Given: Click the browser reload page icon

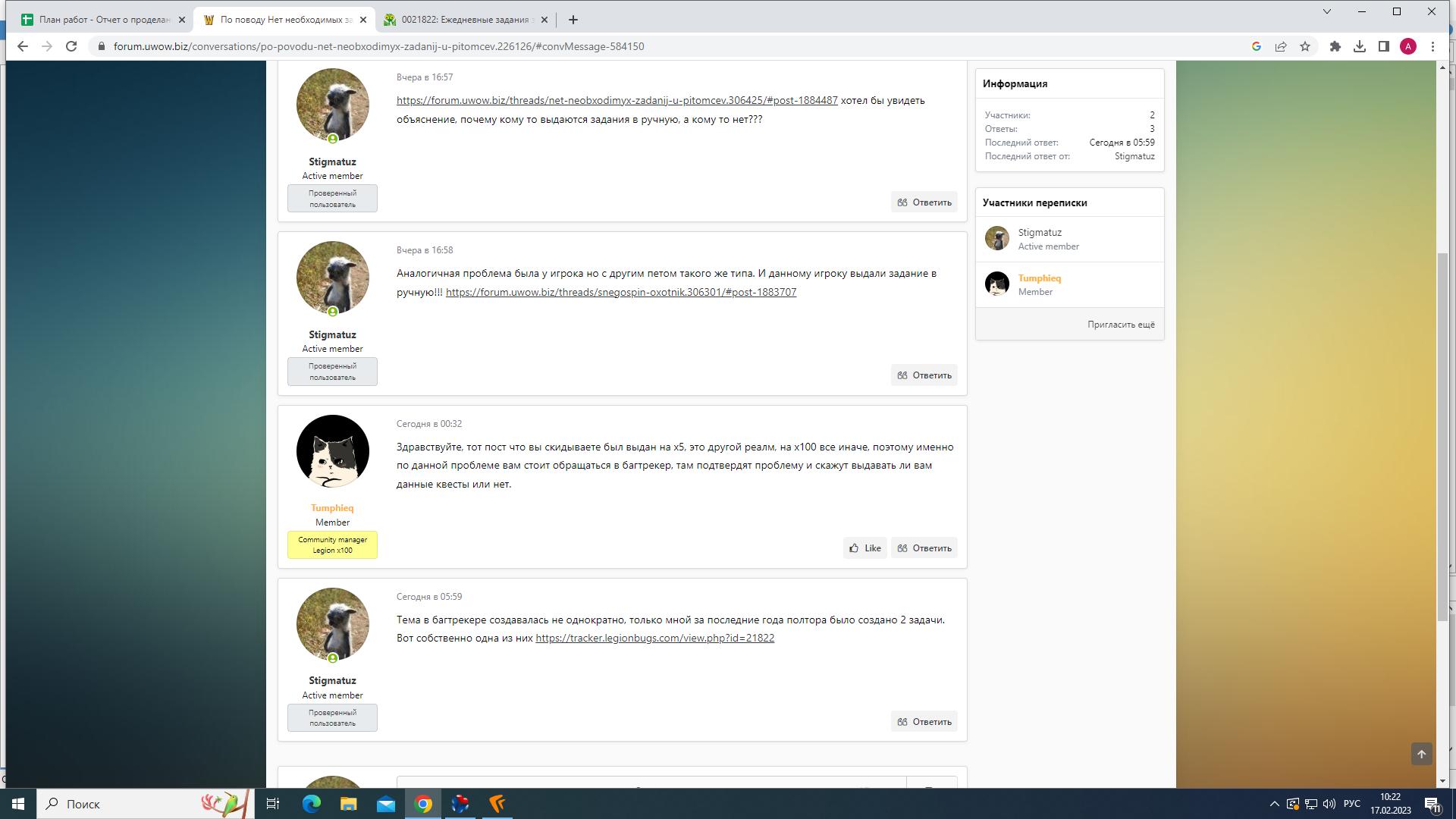Looking at the screenshot, I should [x=71, y=46].
